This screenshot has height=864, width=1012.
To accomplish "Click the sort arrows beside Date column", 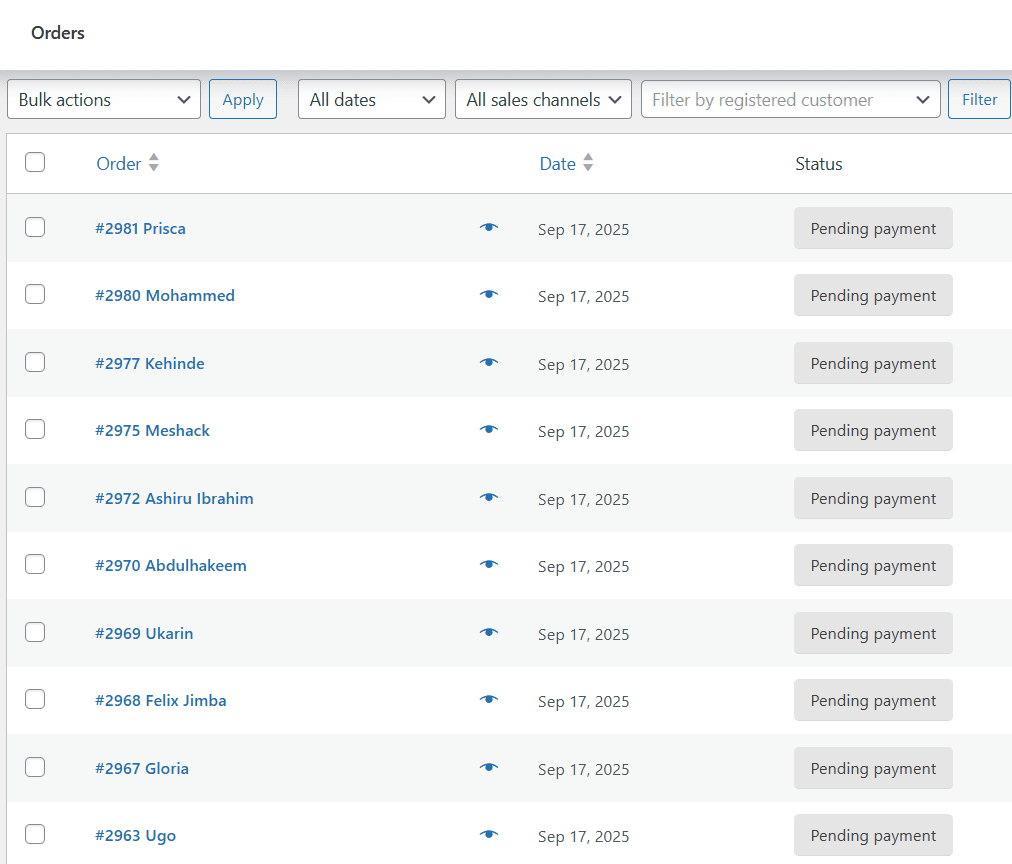I will pyautogui.click(x=588, y=163).
